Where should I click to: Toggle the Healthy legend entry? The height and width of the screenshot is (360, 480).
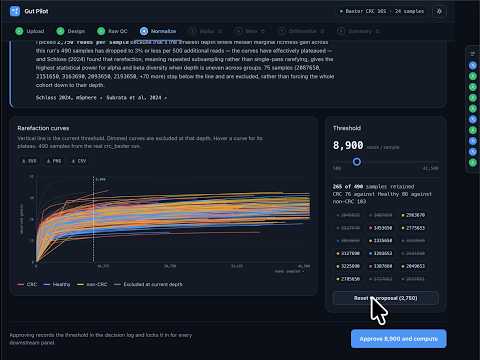pyautogui.click(x=57, y=284)
